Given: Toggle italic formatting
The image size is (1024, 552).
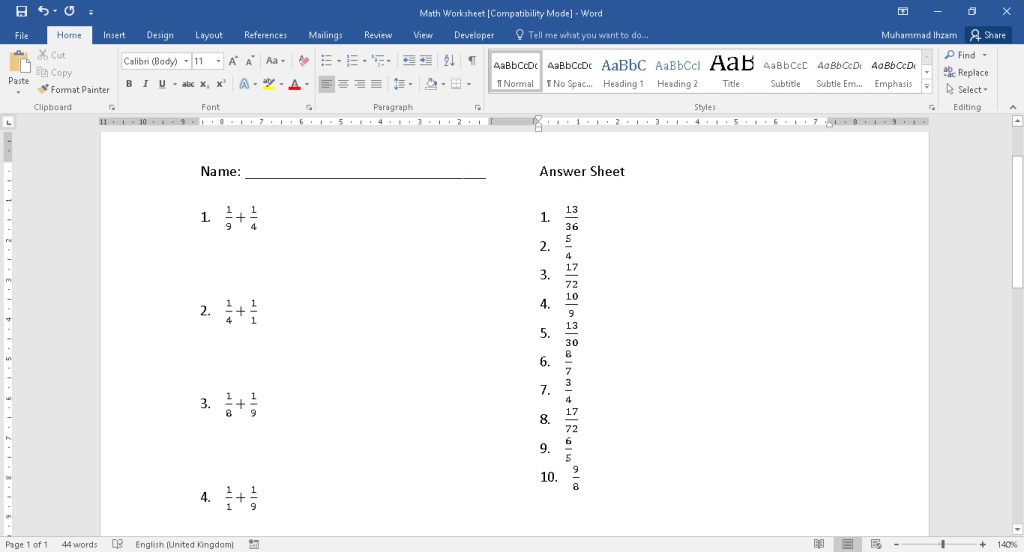Looking at the screenshot, I should [145, 84].
